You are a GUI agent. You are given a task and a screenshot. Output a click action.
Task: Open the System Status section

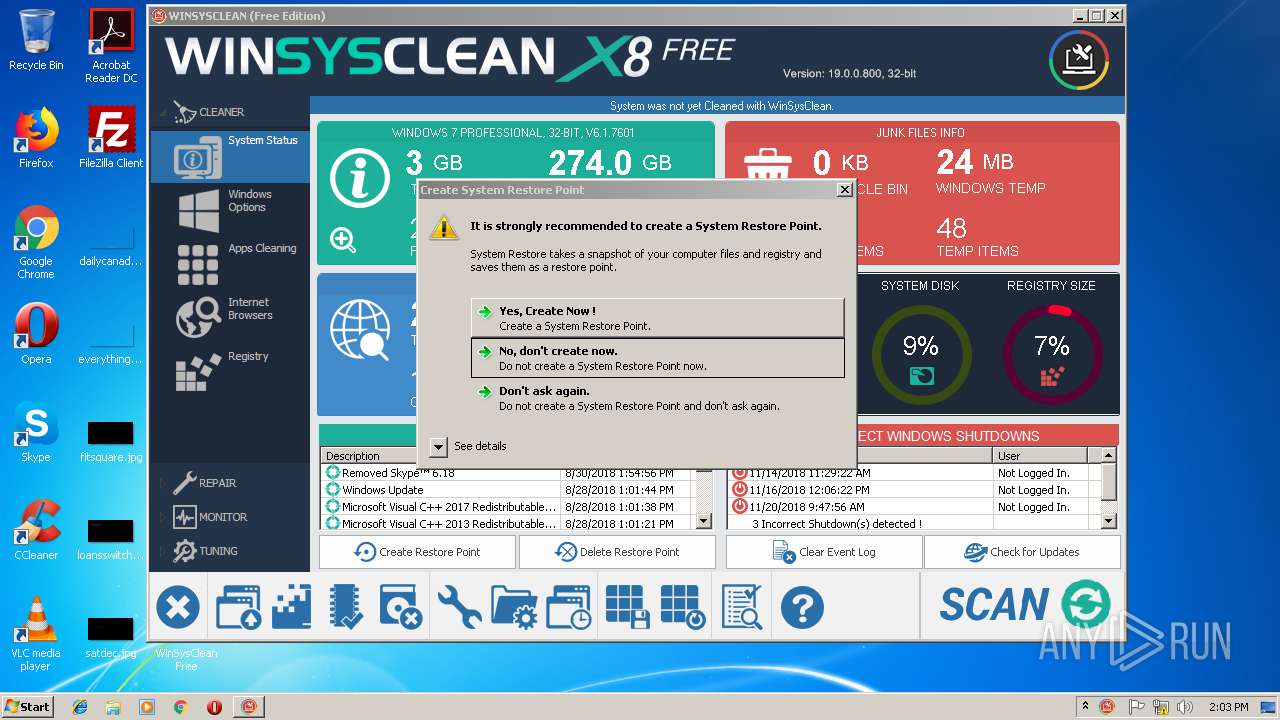click(230, 156)
